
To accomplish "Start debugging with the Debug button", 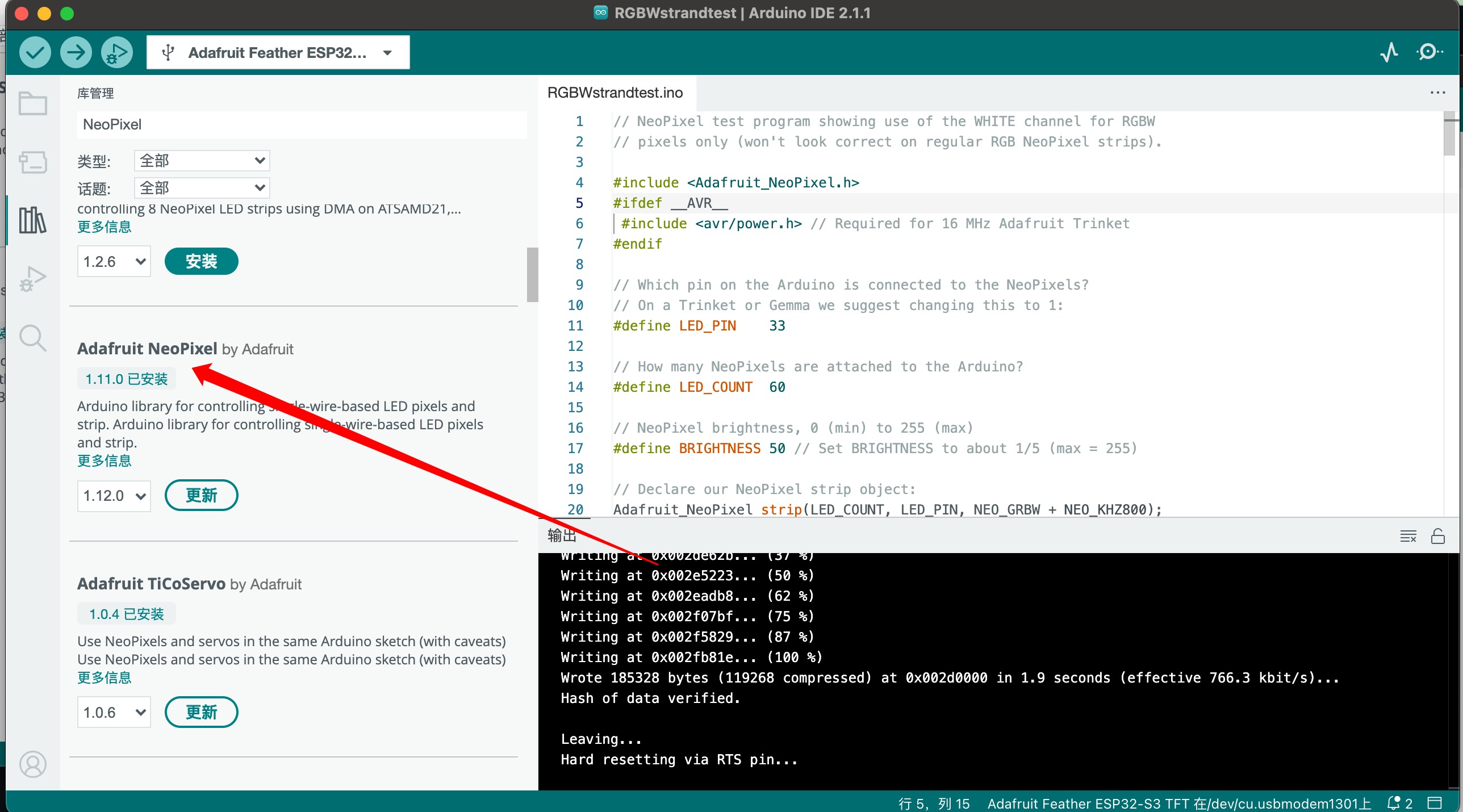I will (117, 53).
